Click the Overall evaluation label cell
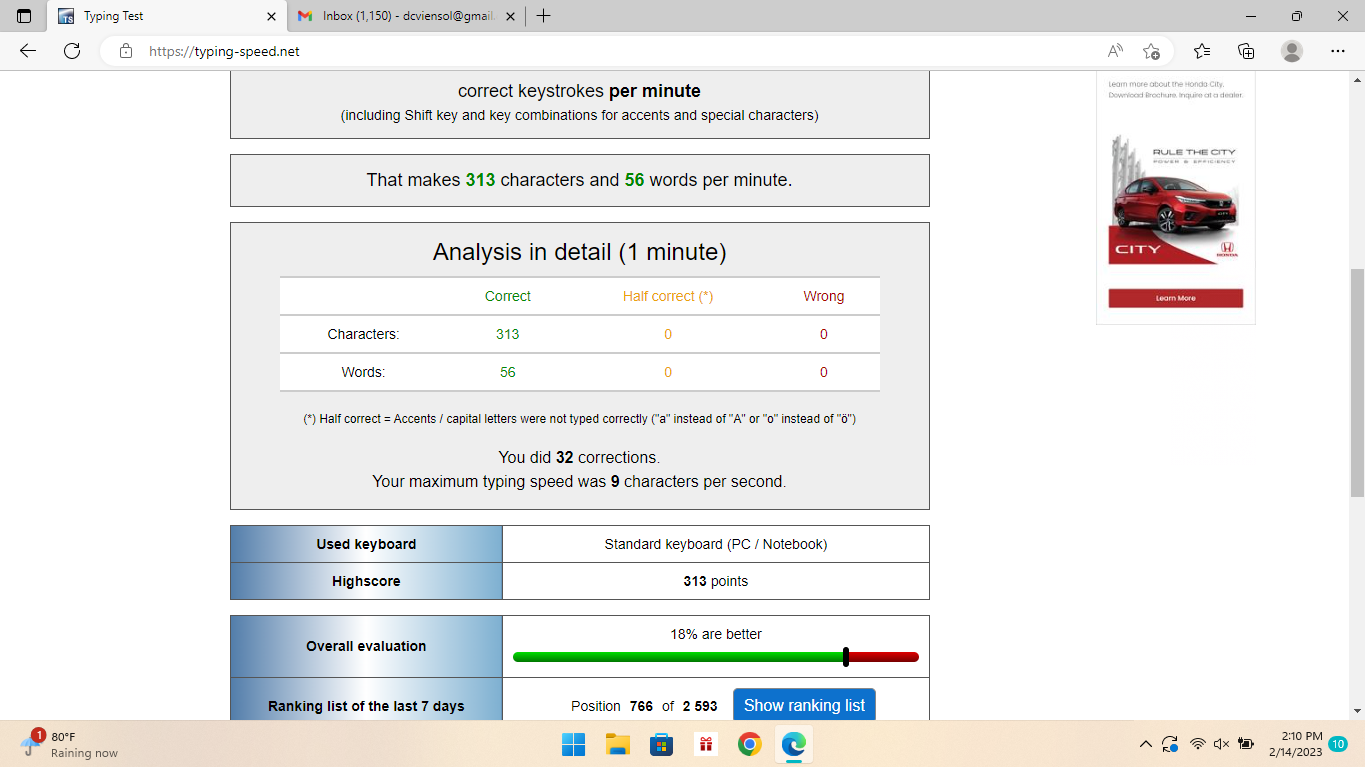 coord(366,646)
